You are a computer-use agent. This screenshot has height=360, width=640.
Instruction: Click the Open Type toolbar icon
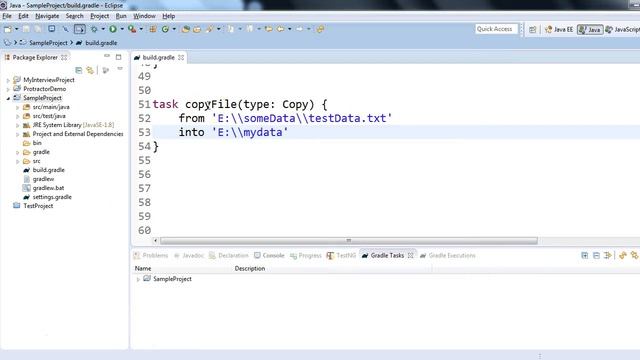pyautogui.click(x=186, y=29)
